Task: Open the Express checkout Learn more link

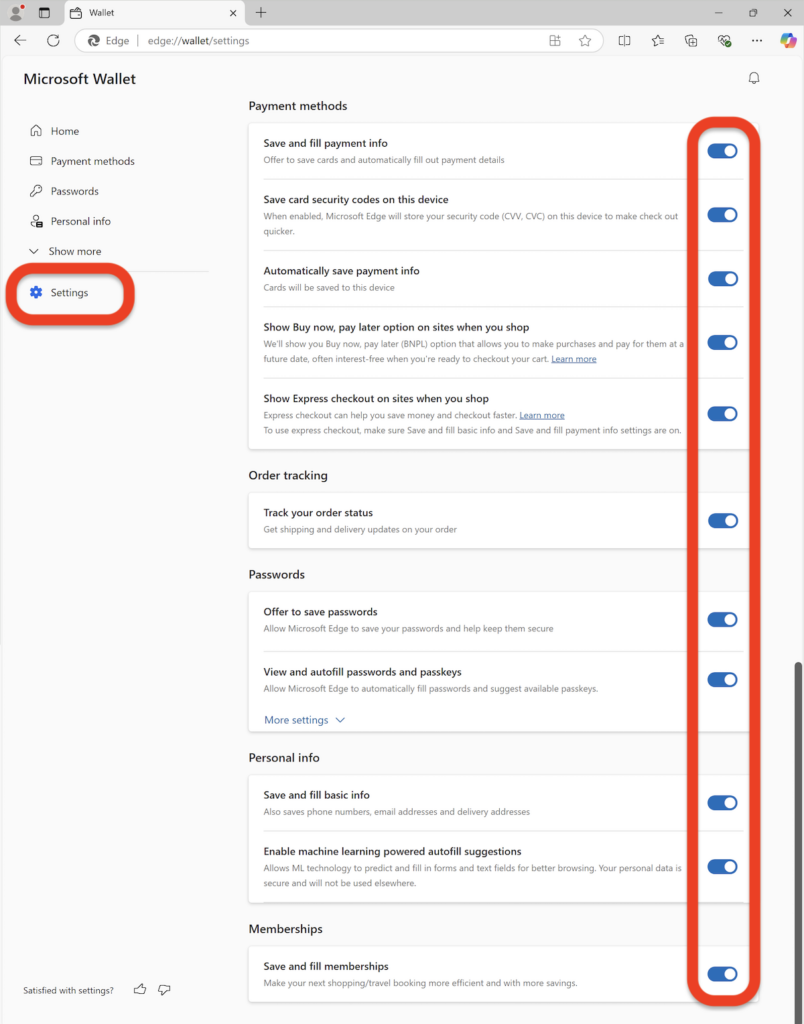Action: tap(541, 415)
